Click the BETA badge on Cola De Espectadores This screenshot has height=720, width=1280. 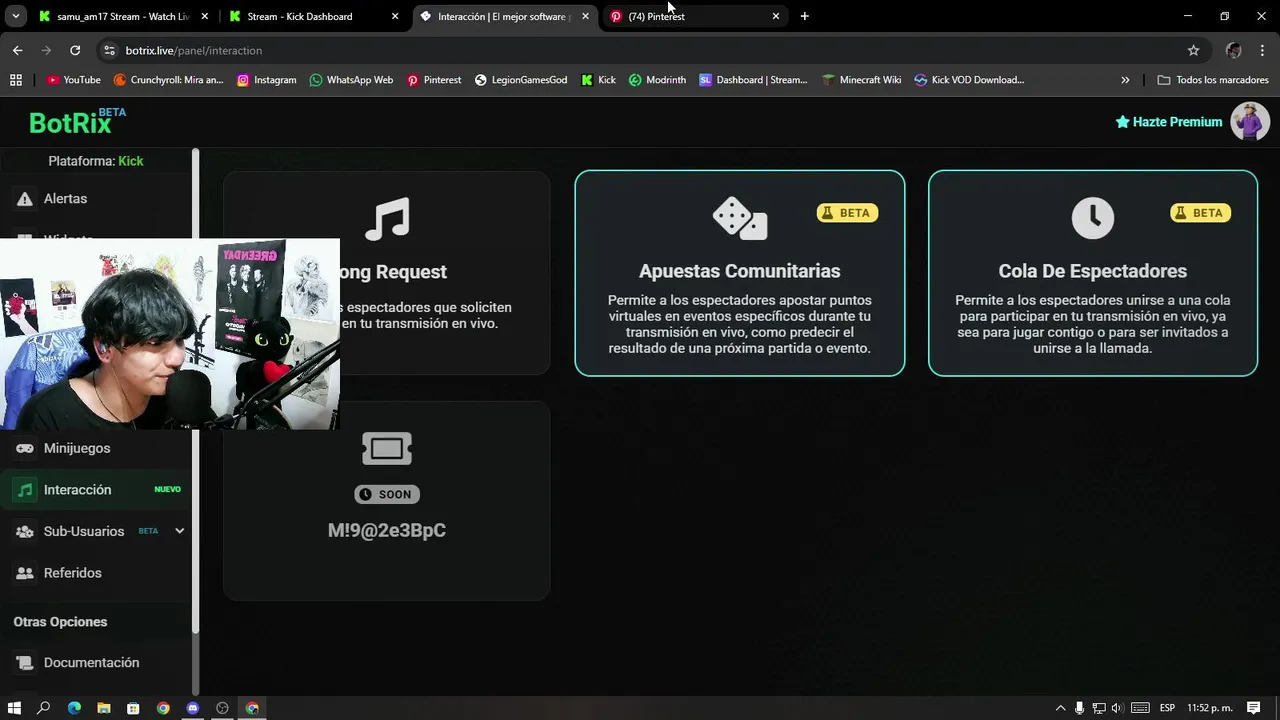click(x=1200, y=213)
